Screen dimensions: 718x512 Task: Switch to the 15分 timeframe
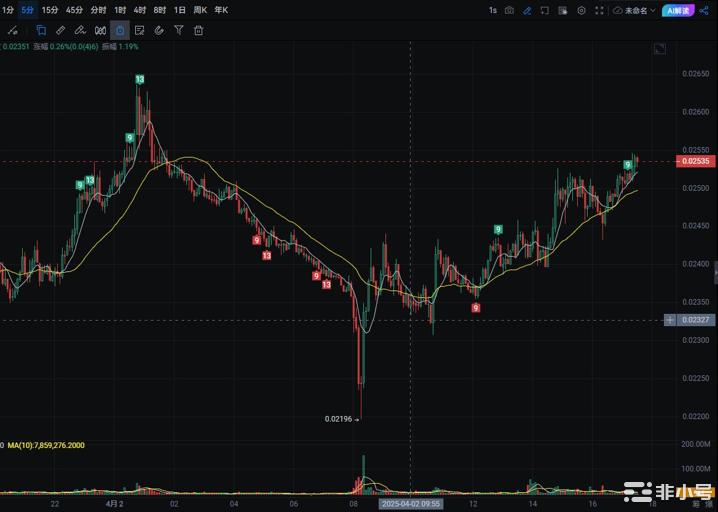coord(50,10)
